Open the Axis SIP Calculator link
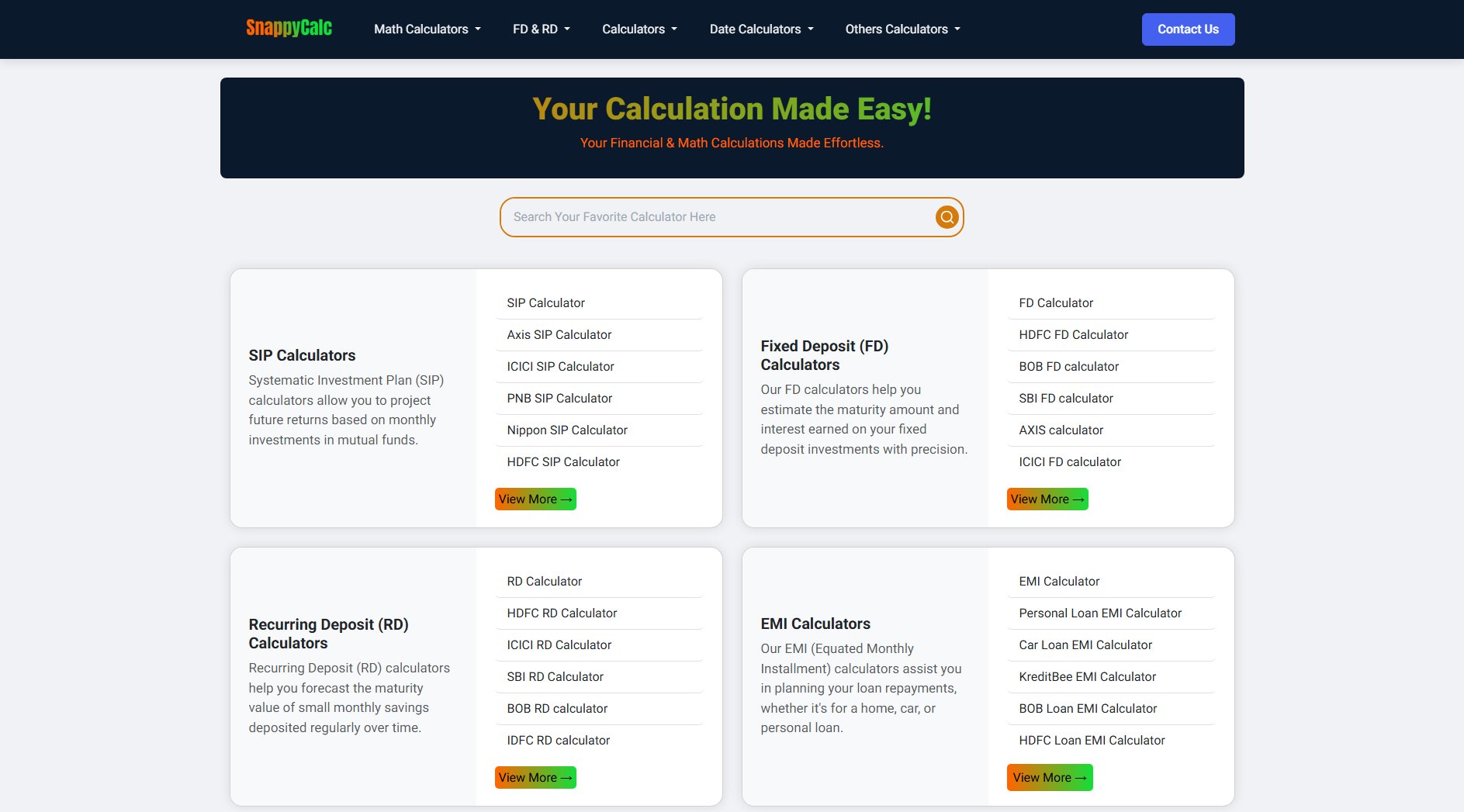 point(559,335)
